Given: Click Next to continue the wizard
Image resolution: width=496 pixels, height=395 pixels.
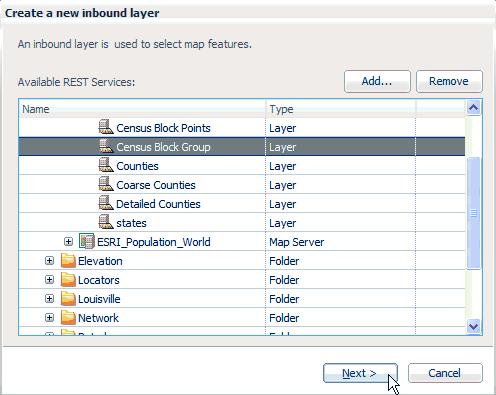Looking at the screenshot, I should [360, 373].
